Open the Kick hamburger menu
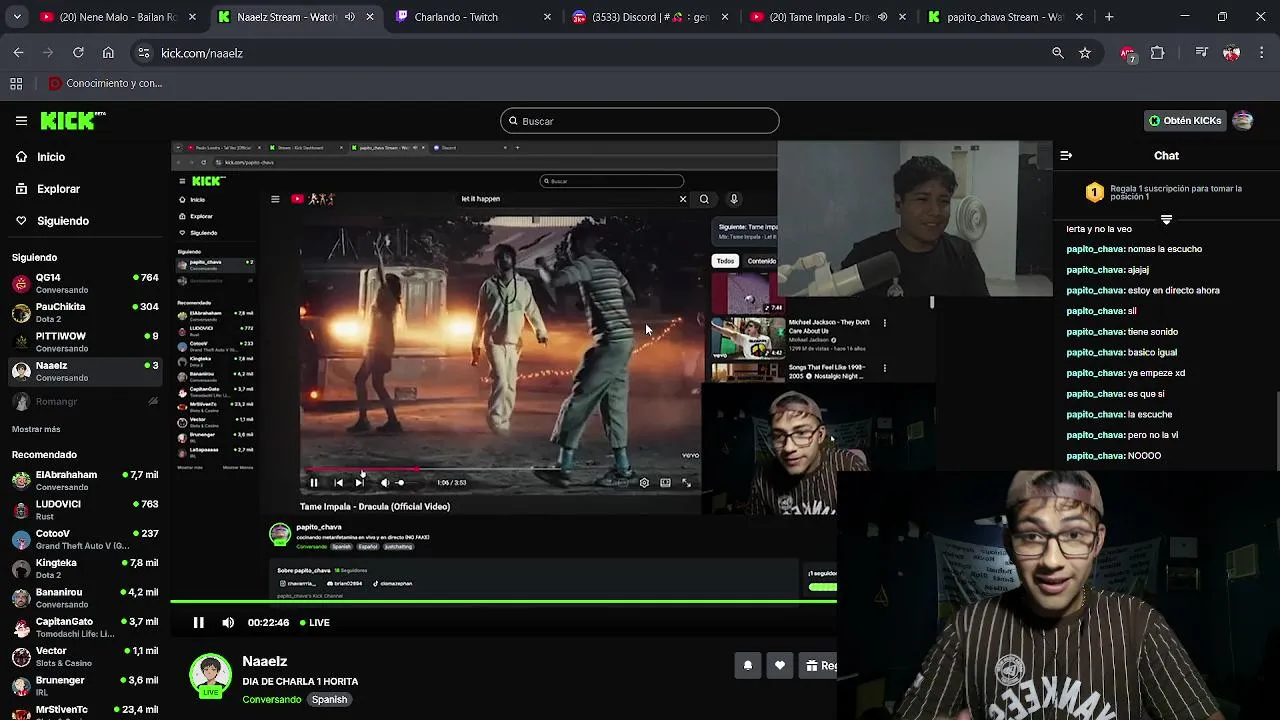The width and height of the screenshot is (1280, 720). 21,121
